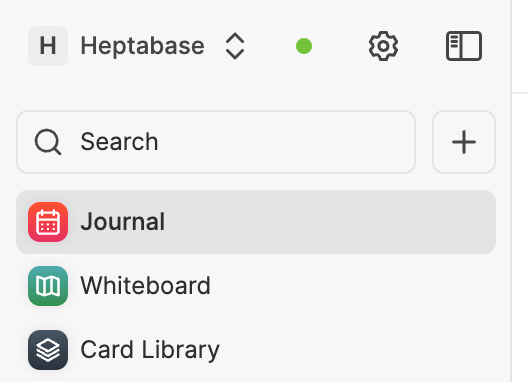Open the Heptabase workspace name dropdown
This screenshot has width=528, height=382.
pyautogui.click(x=142, y=46)
